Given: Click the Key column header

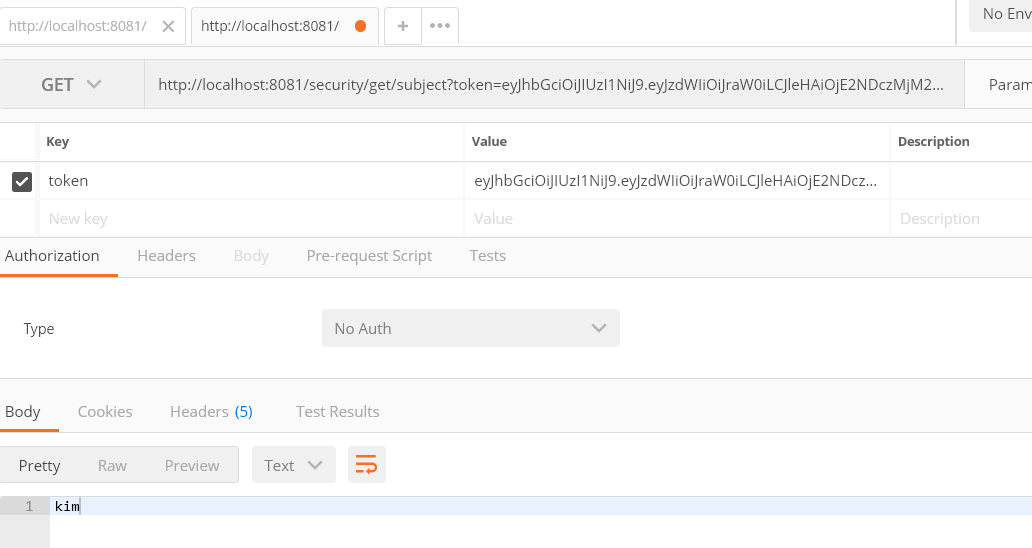Looking at the screenshot, I should click(57, 141).
